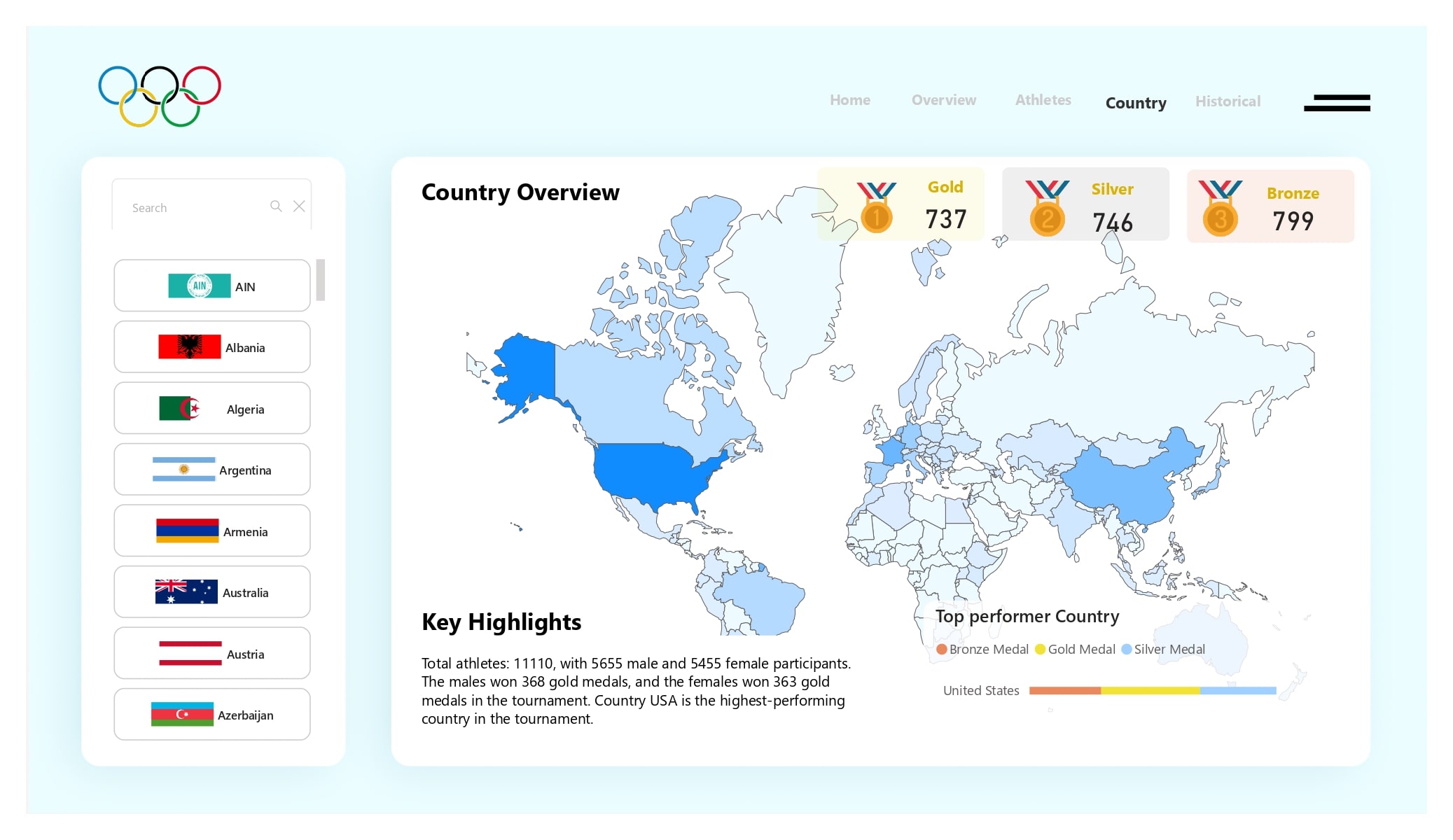
Task: Pick the Argentina label in the country list
Action: point(245,470)
